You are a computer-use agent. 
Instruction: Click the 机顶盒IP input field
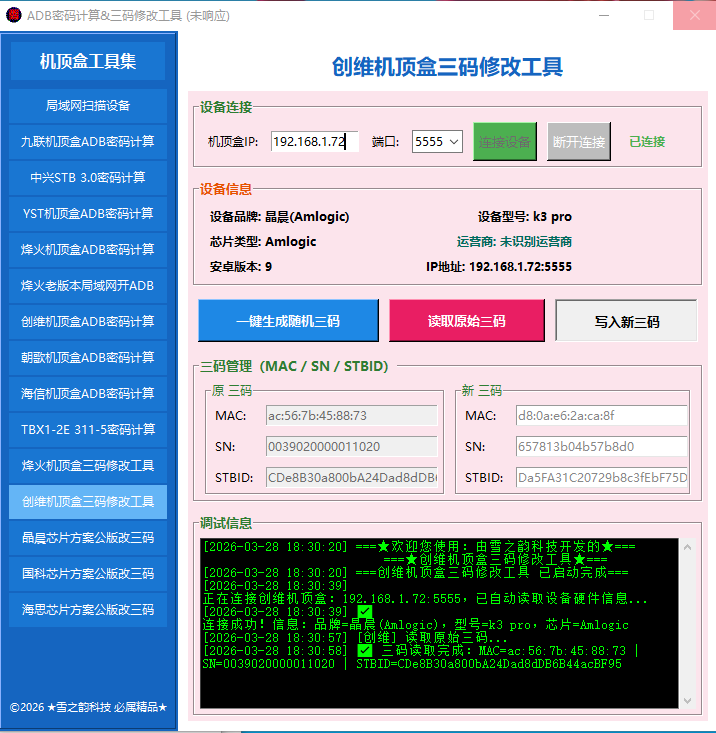(x=315, y=141)
